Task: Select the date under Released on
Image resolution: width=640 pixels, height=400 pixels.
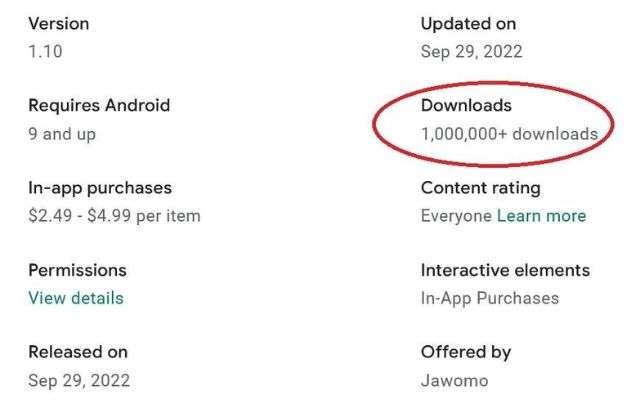Action: (x=79, y=380)
